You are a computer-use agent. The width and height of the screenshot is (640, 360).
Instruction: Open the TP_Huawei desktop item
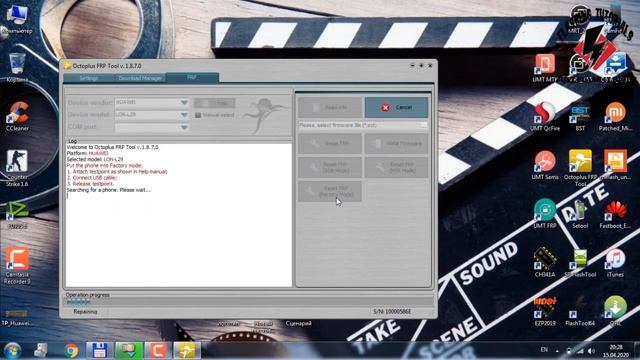click(16, 318)
